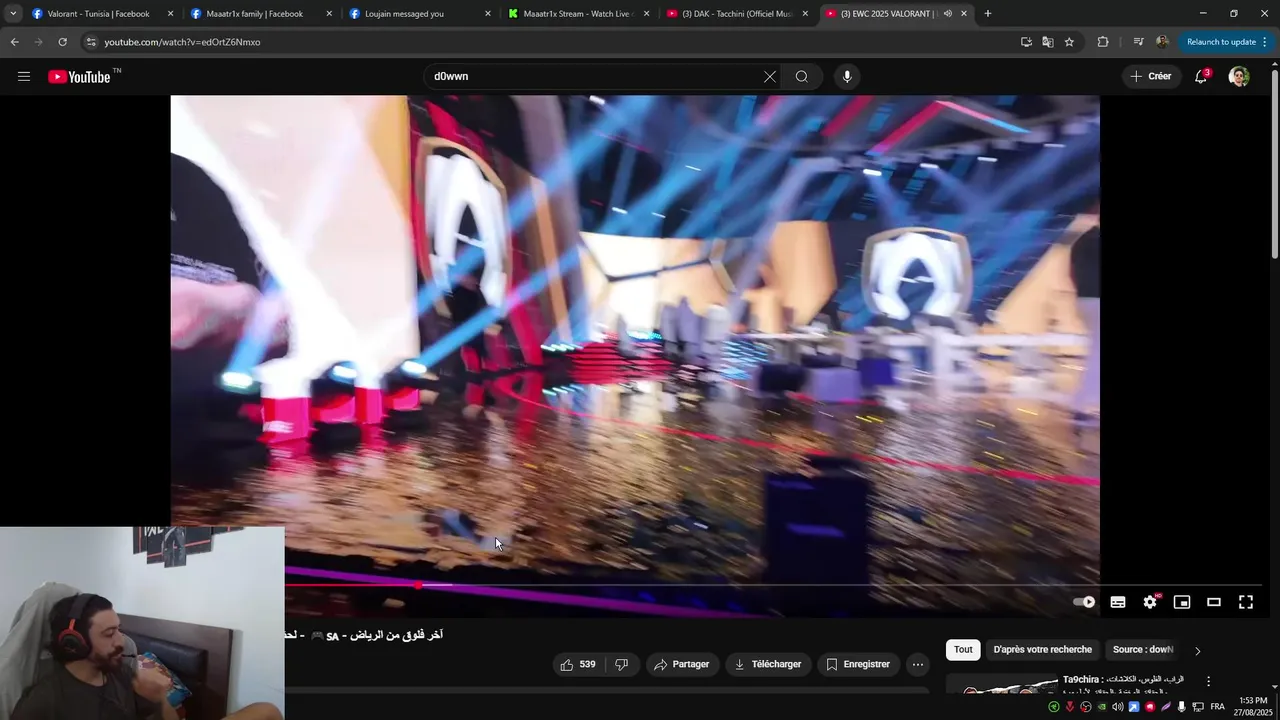Open the subtitles/captions control in the player
The height and width of the screenshot is (720, 1280).
pos(1118,602)
